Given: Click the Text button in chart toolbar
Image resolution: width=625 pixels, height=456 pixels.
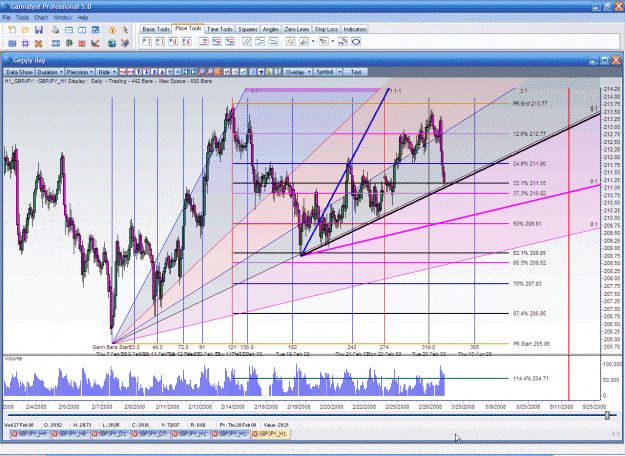Looking at the screenshot, I should (356, 72).
